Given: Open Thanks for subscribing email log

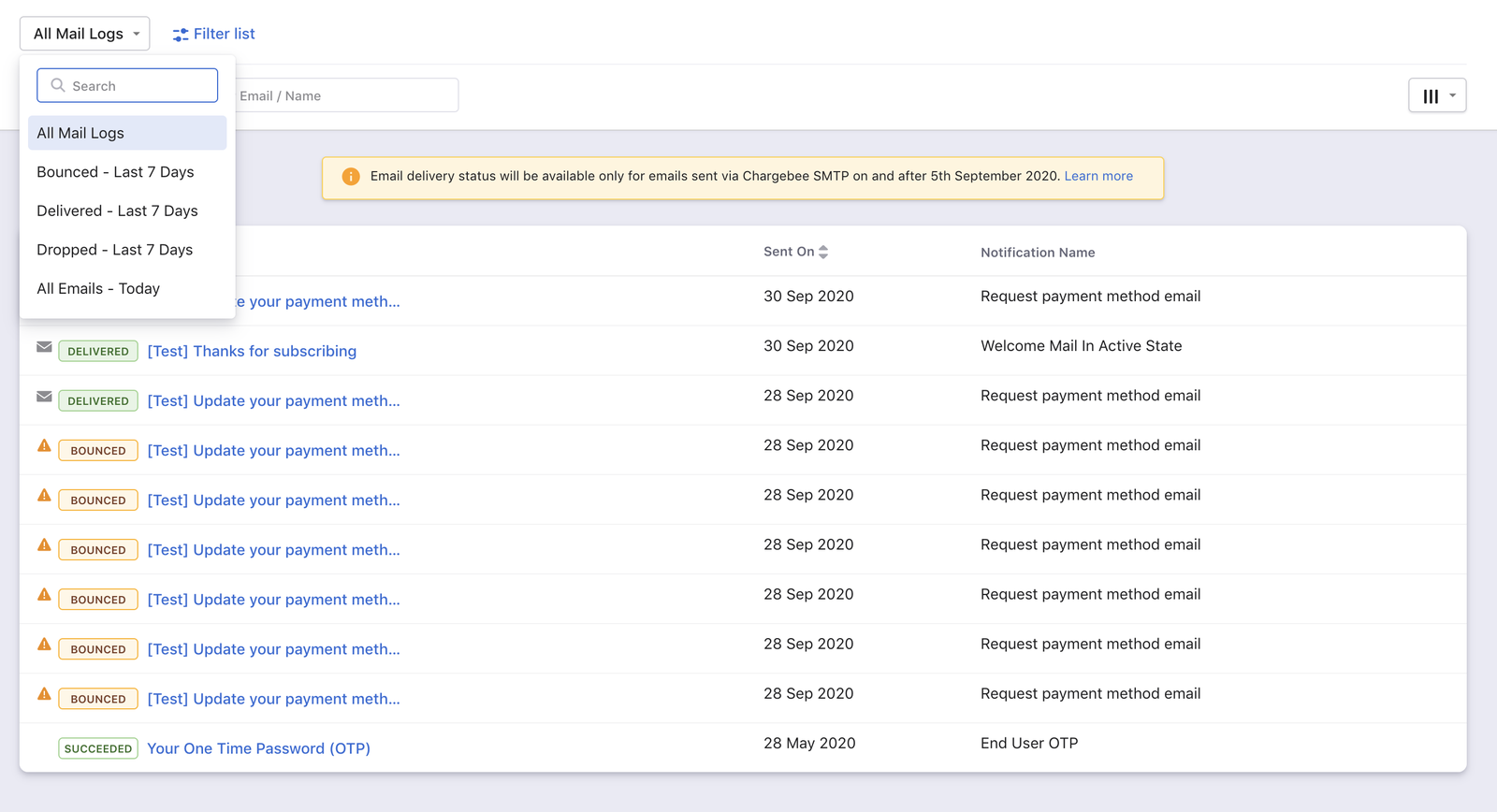Looking at the screenshot, I should pyautogui.click(x=252, y=352).
